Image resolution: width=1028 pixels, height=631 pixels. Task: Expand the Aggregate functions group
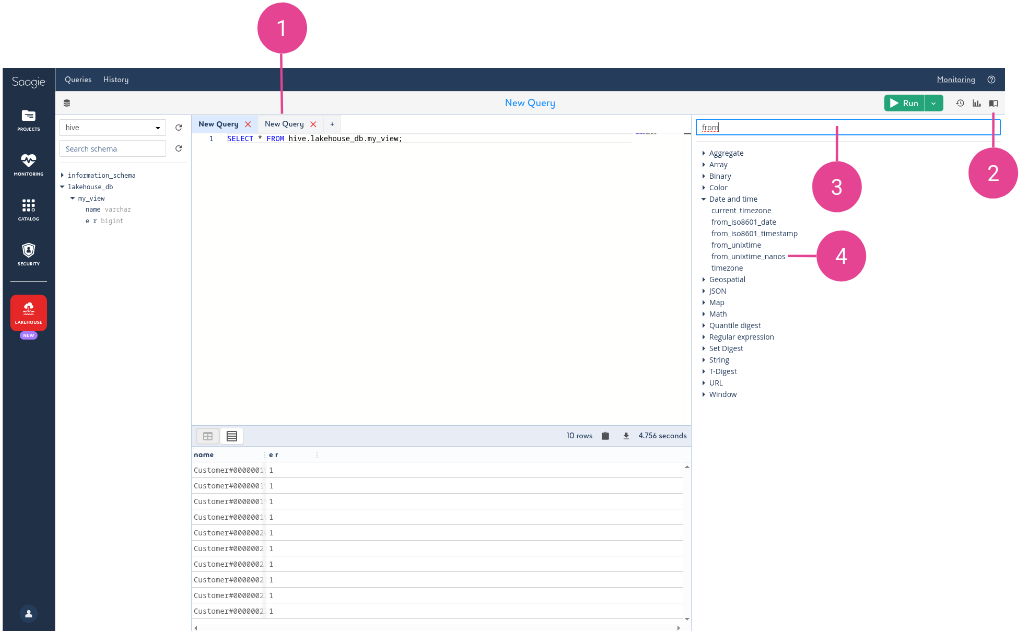[703, 153]
